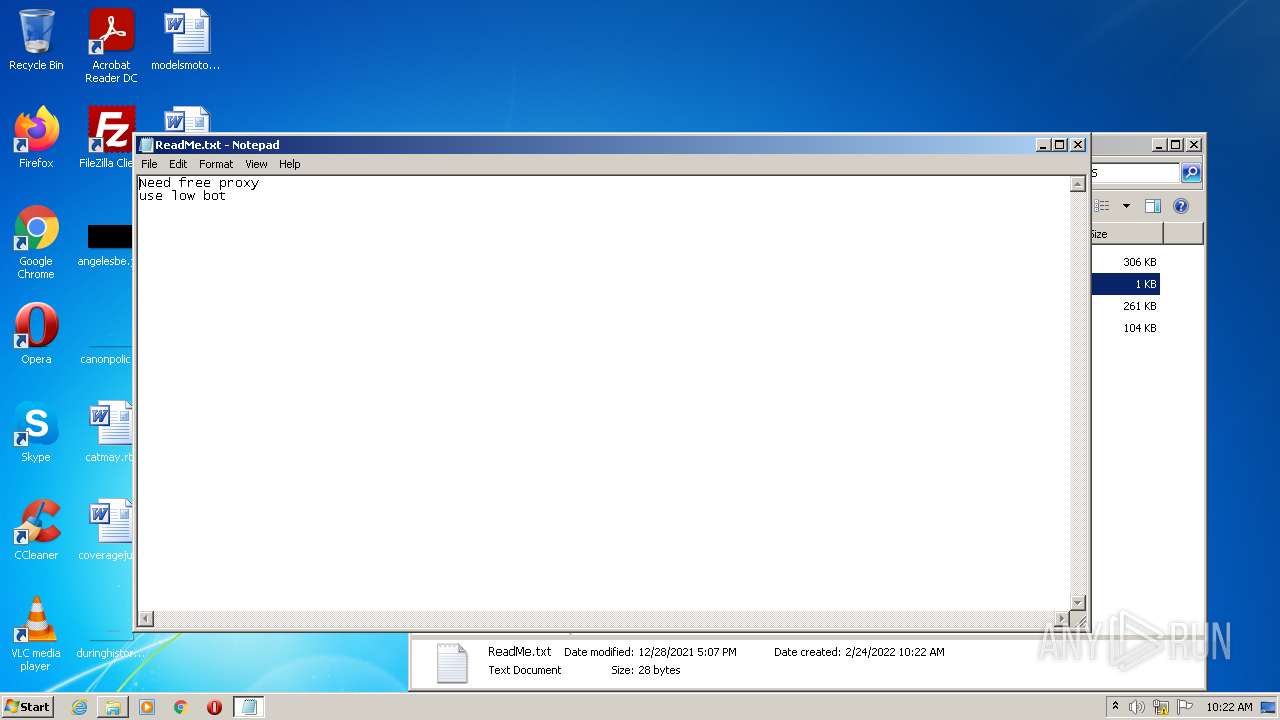Minimize the Notepad window
The height and width of the screenshot is (720, 1280).
coord(1044,145)
